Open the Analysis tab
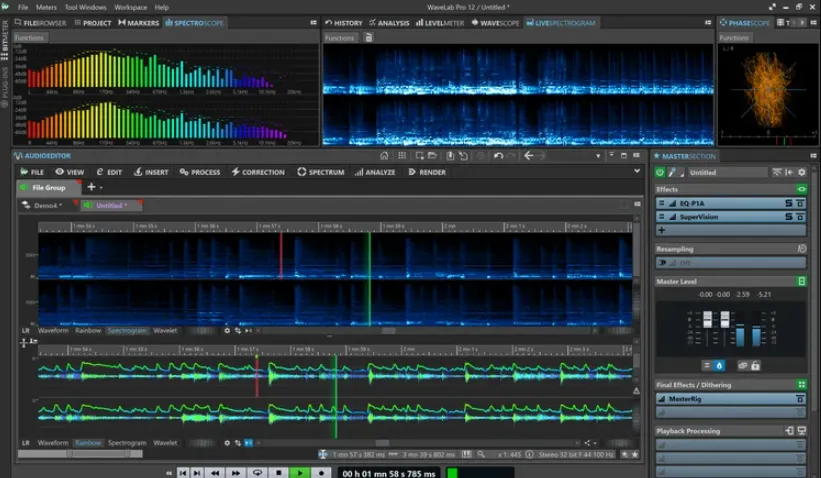The height and width of the screenshot is (478, 821). [389, 23]
